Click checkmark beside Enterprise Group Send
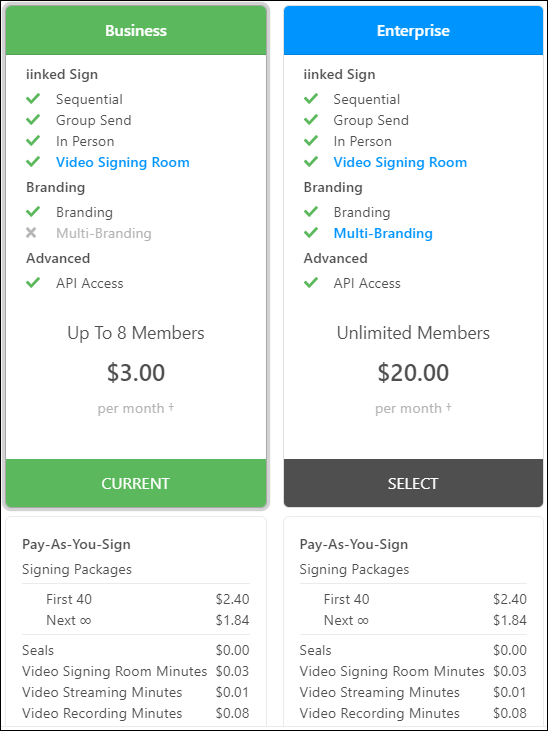Screen dimensions: 548x731 [x=311, y=120]
